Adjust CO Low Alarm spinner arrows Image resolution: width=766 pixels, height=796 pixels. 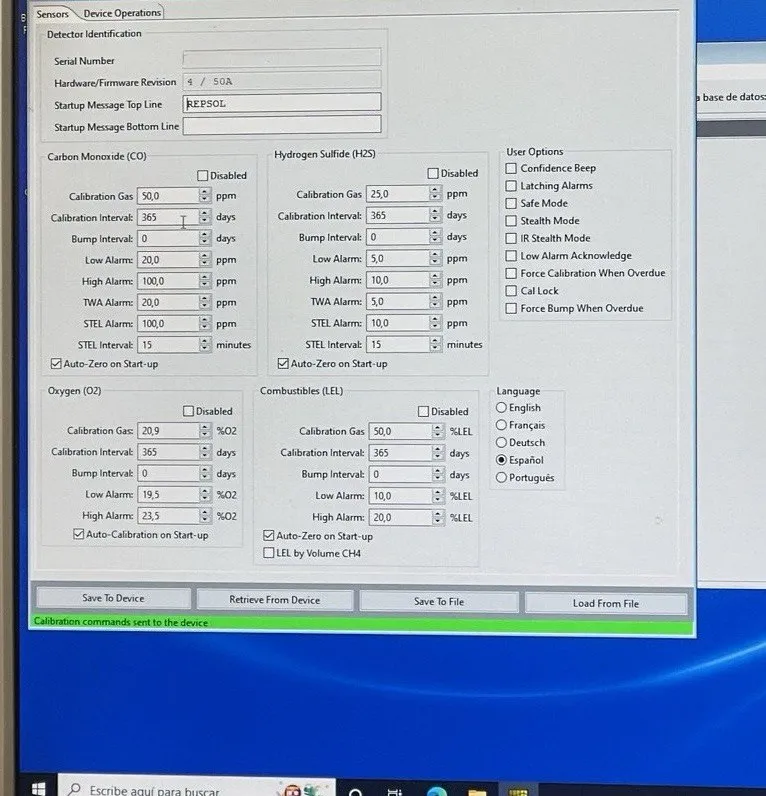point(205,259)
